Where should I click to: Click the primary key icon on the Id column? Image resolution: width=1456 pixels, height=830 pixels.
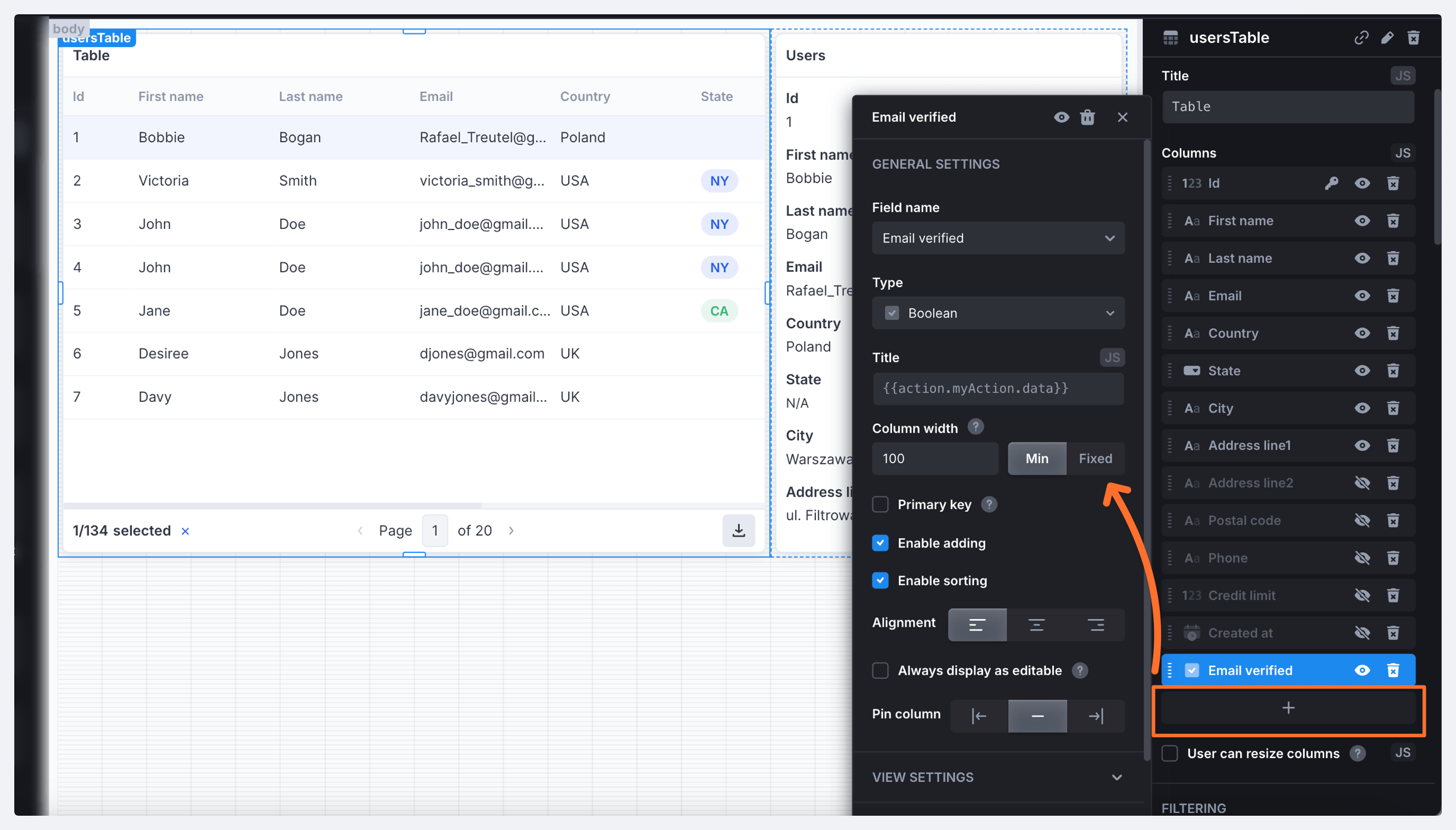[1331, 183]
